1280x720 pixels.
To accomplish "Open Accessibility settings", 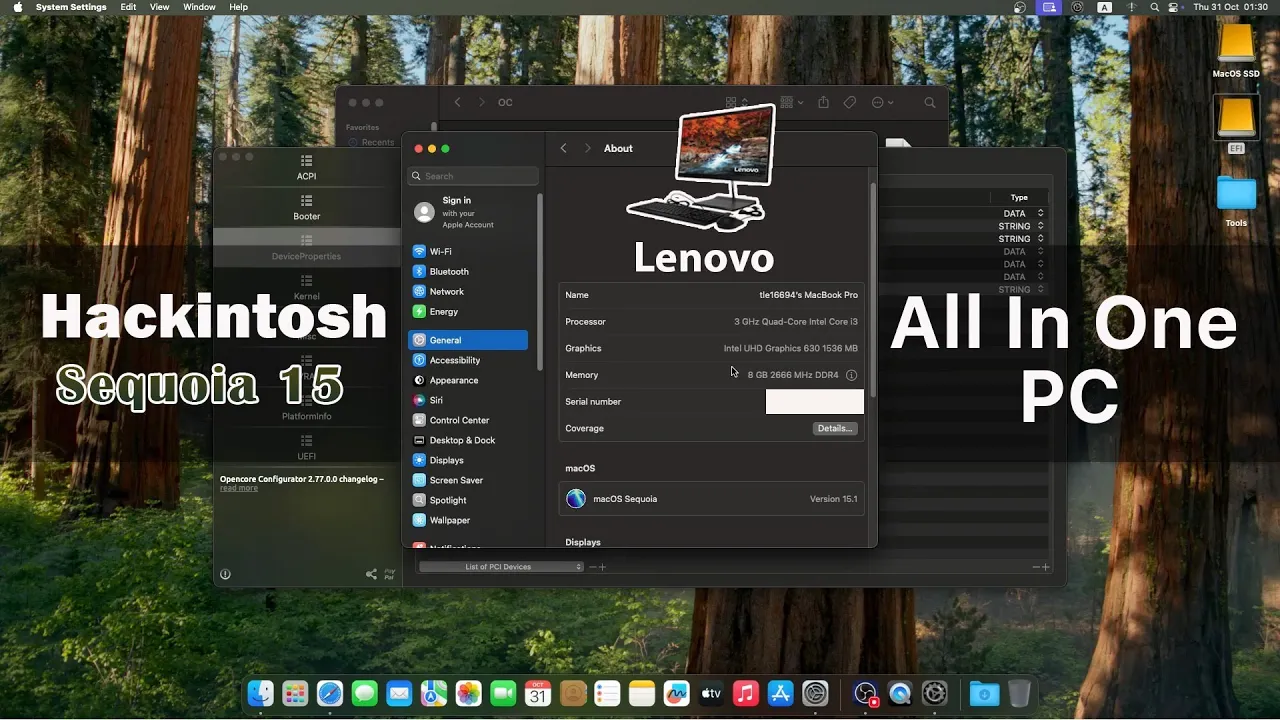I will [x=454, y=360].
